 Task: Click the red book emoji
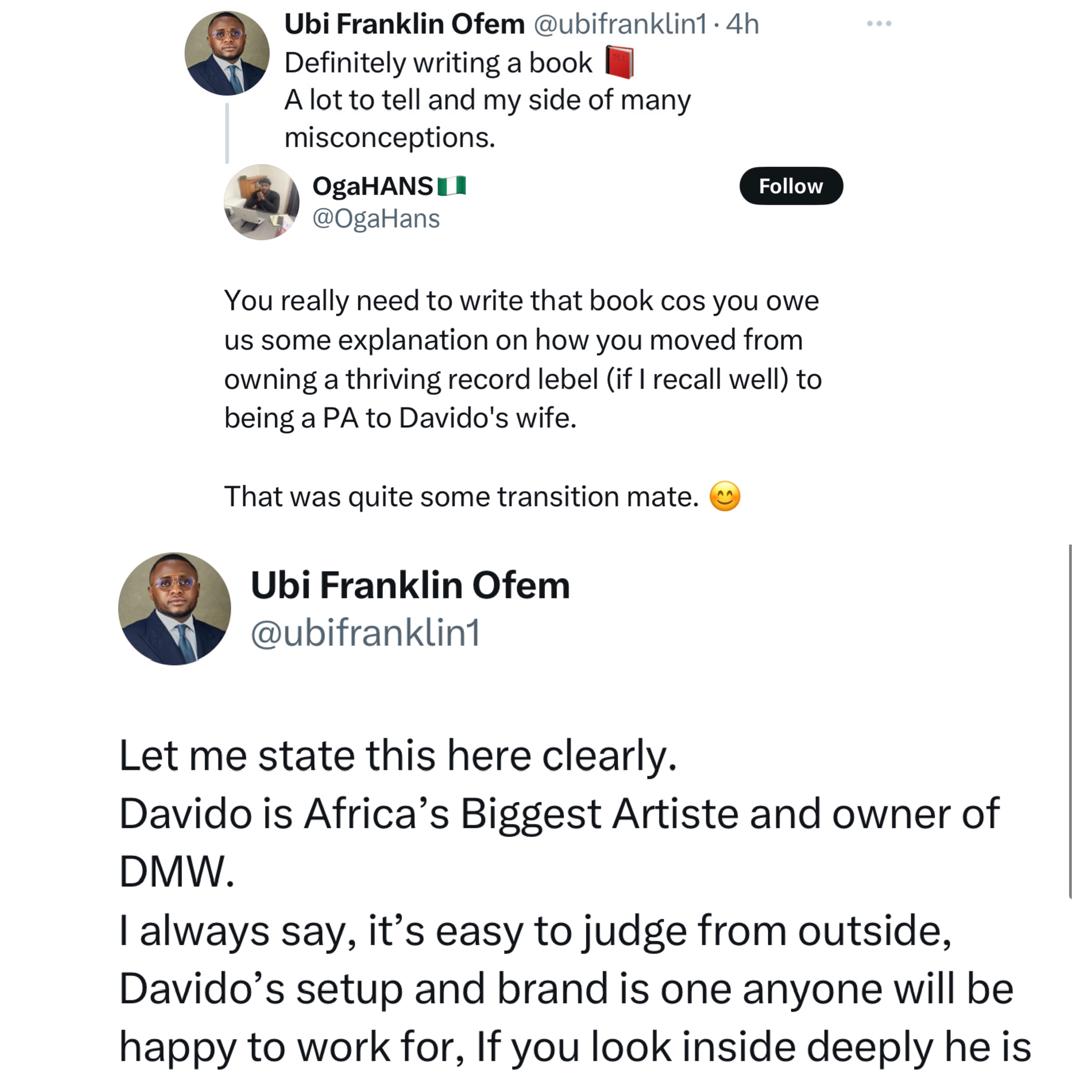(620, 63)
